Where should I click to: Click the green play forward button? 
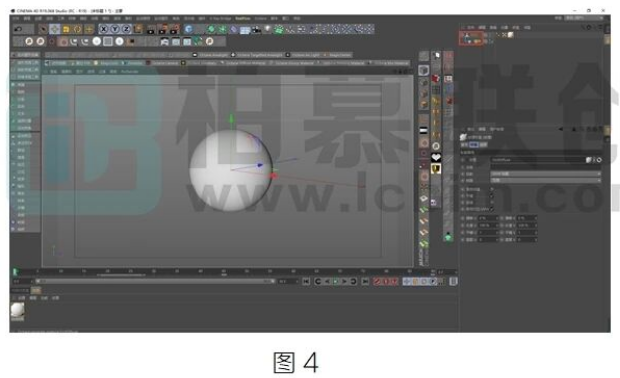click(x=336, y=282)
